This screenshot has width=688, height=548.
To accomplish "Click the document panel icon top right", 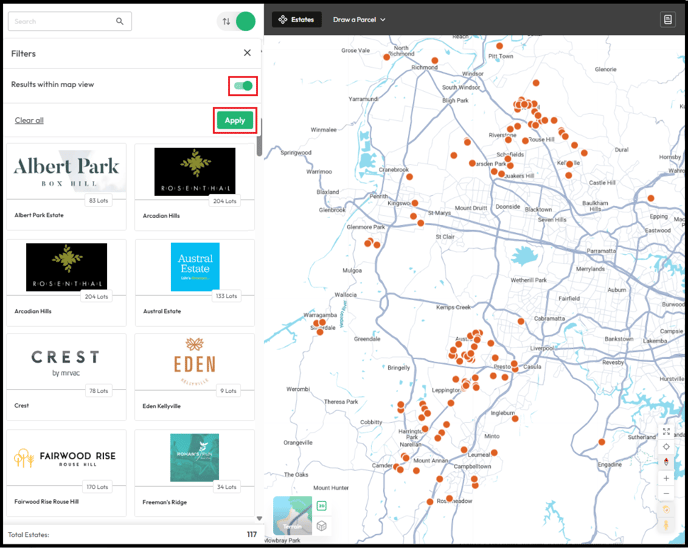I will click(667, 20).
